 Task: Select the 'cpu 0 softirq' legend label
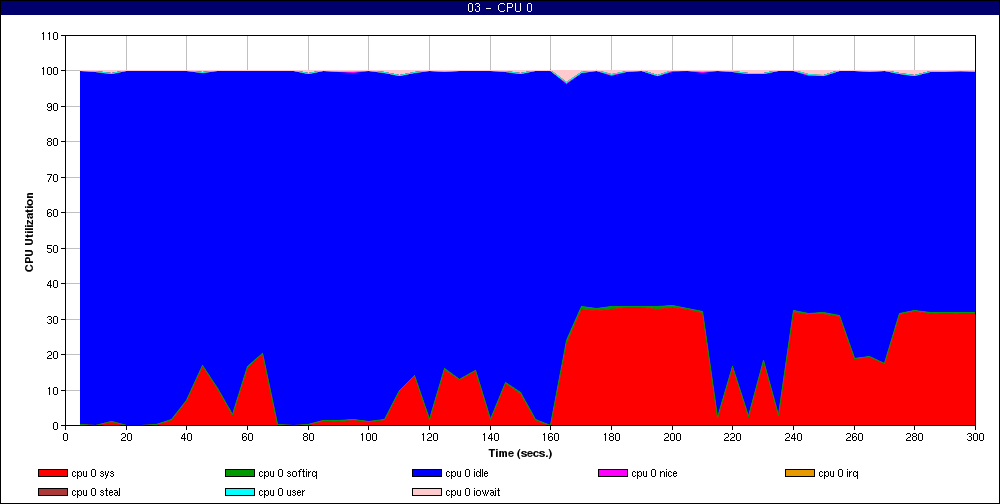tap(288, 474)
